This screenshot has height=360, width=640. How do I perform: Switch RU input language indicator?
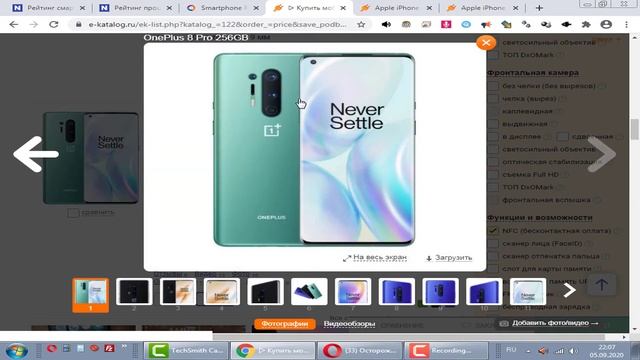pos(511,350)
